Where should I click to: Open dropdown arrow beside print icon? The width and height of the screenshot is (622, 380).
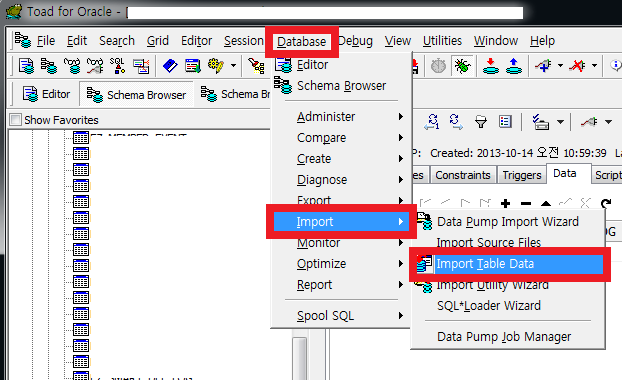click(560, 122)
